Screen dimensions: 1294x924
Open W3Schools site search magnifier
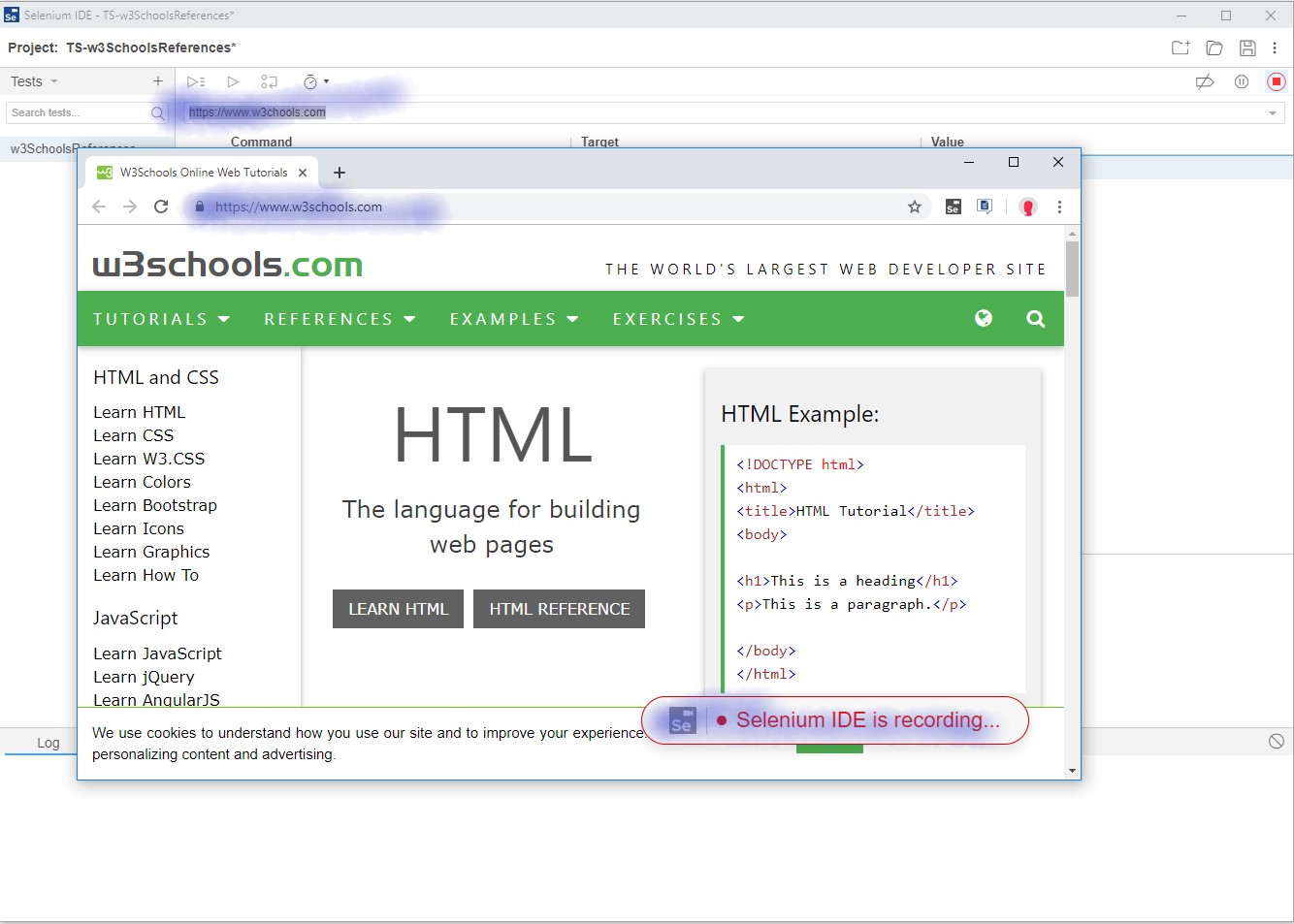(1036, 318)
